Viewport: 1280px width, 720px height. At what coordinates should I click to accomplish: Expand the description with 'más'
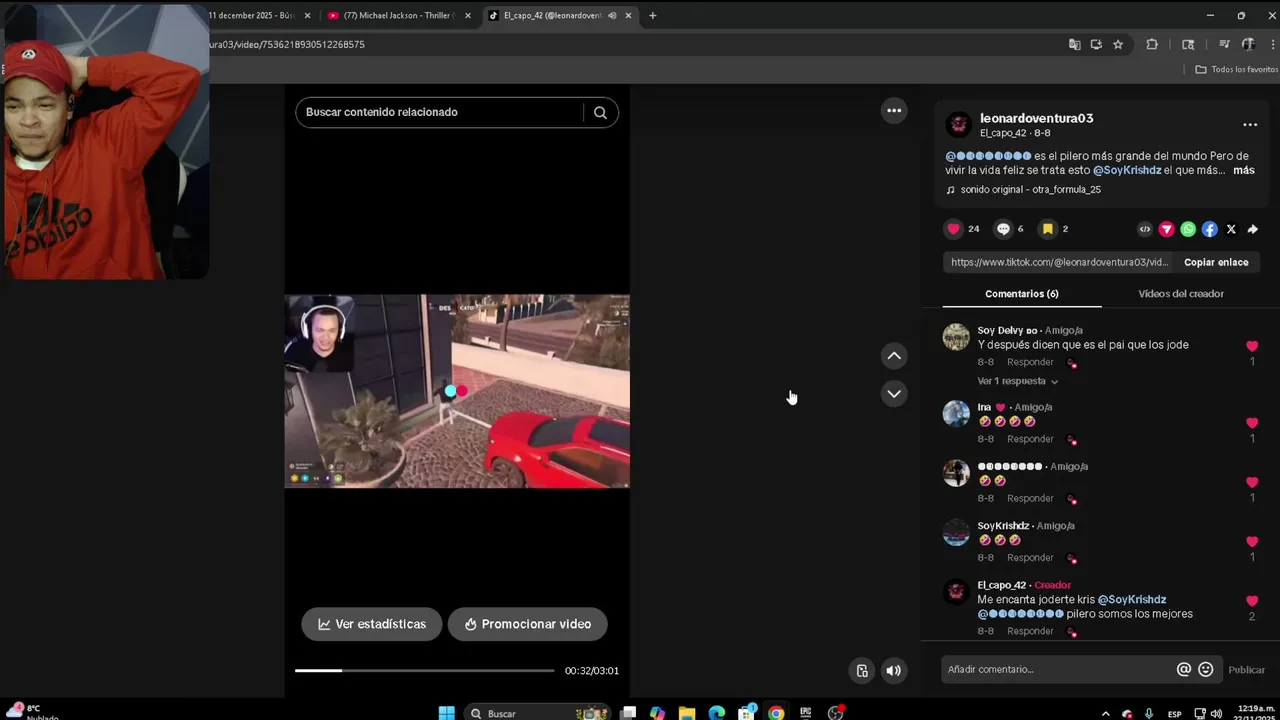[x=1243, y=171]
